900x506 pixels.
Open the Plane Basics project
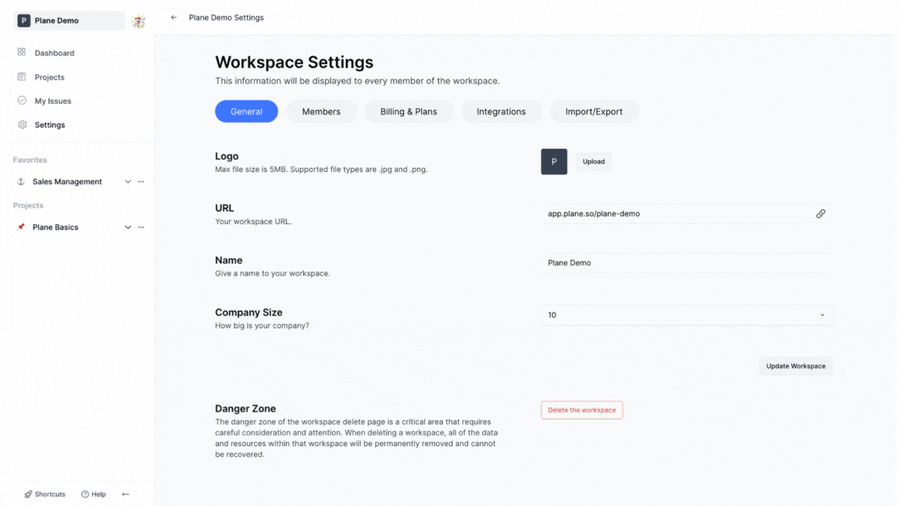pyautogui.click(x=55, y=227)
